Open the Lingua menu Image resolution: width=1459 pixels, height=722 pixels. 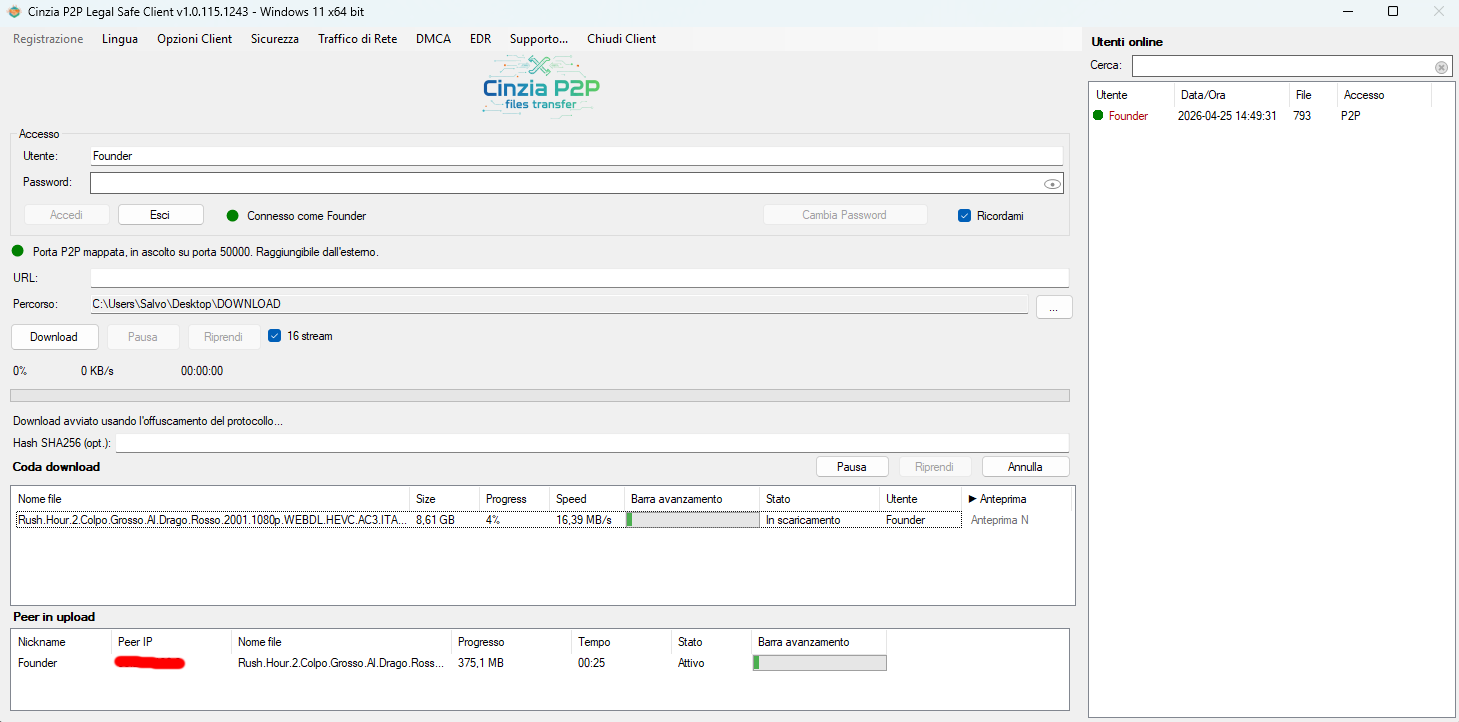coord(120,39)
